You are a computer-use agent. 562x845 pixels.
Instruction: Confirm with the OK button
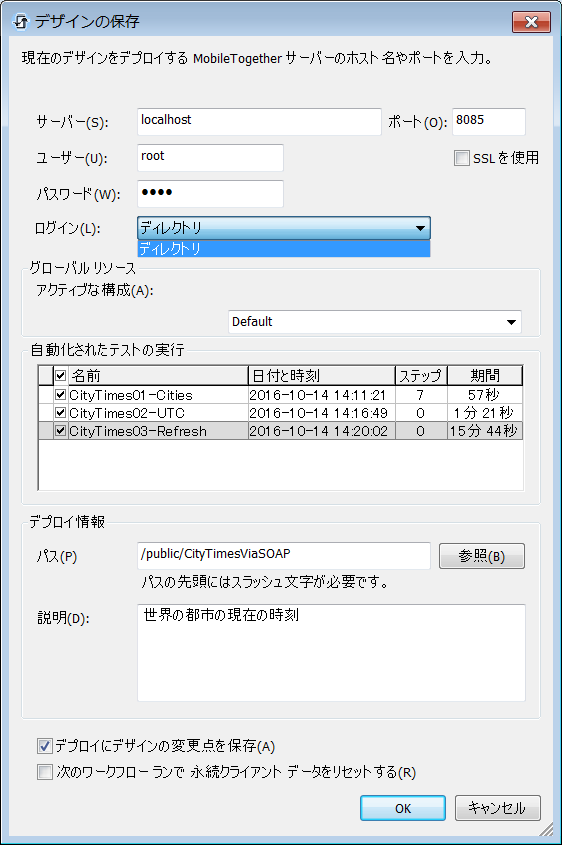tap(403, 808)
